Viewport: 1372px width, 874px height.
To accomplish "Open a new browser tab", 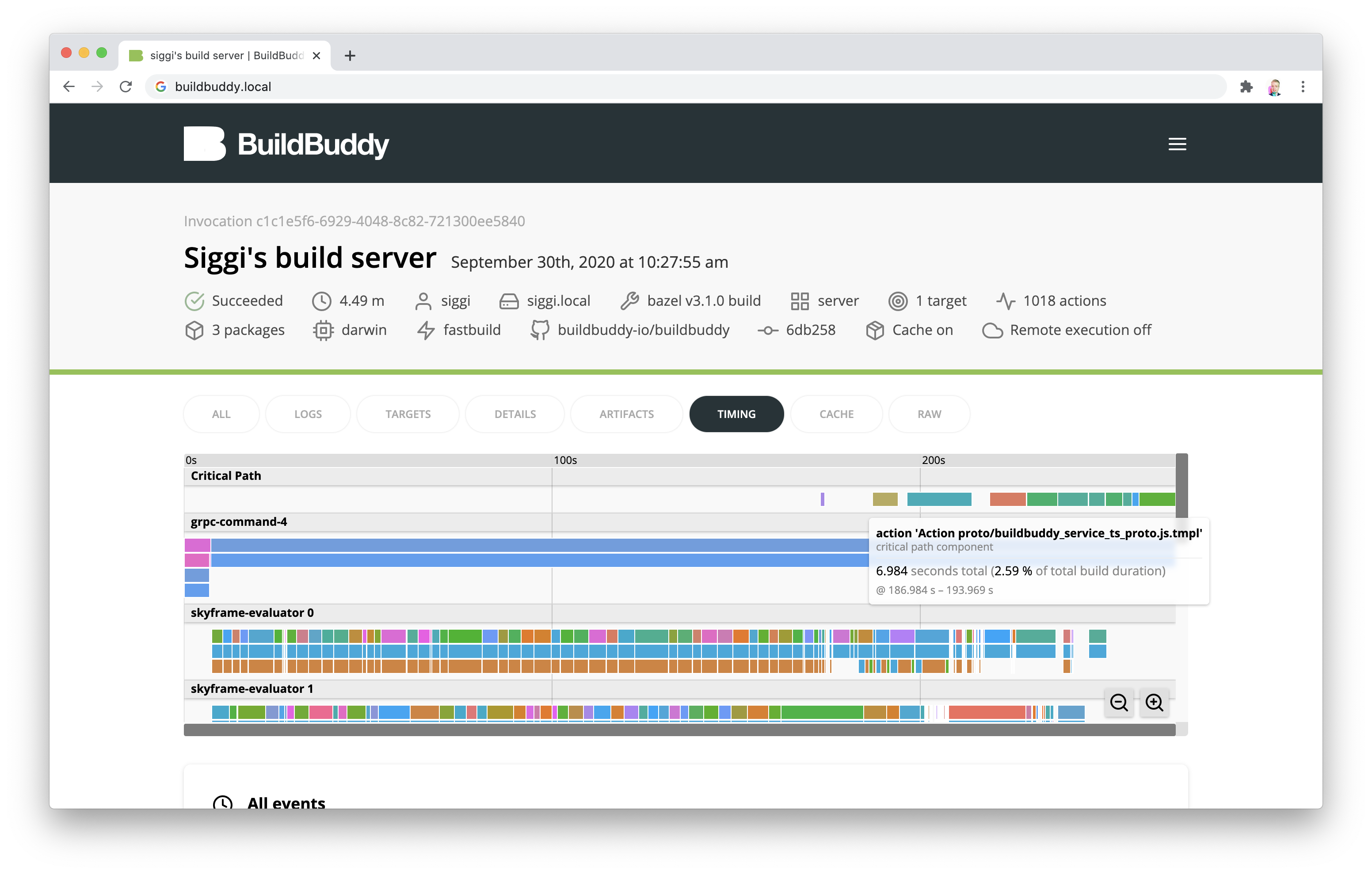I will pyautogui.click(x=350, y=55).
